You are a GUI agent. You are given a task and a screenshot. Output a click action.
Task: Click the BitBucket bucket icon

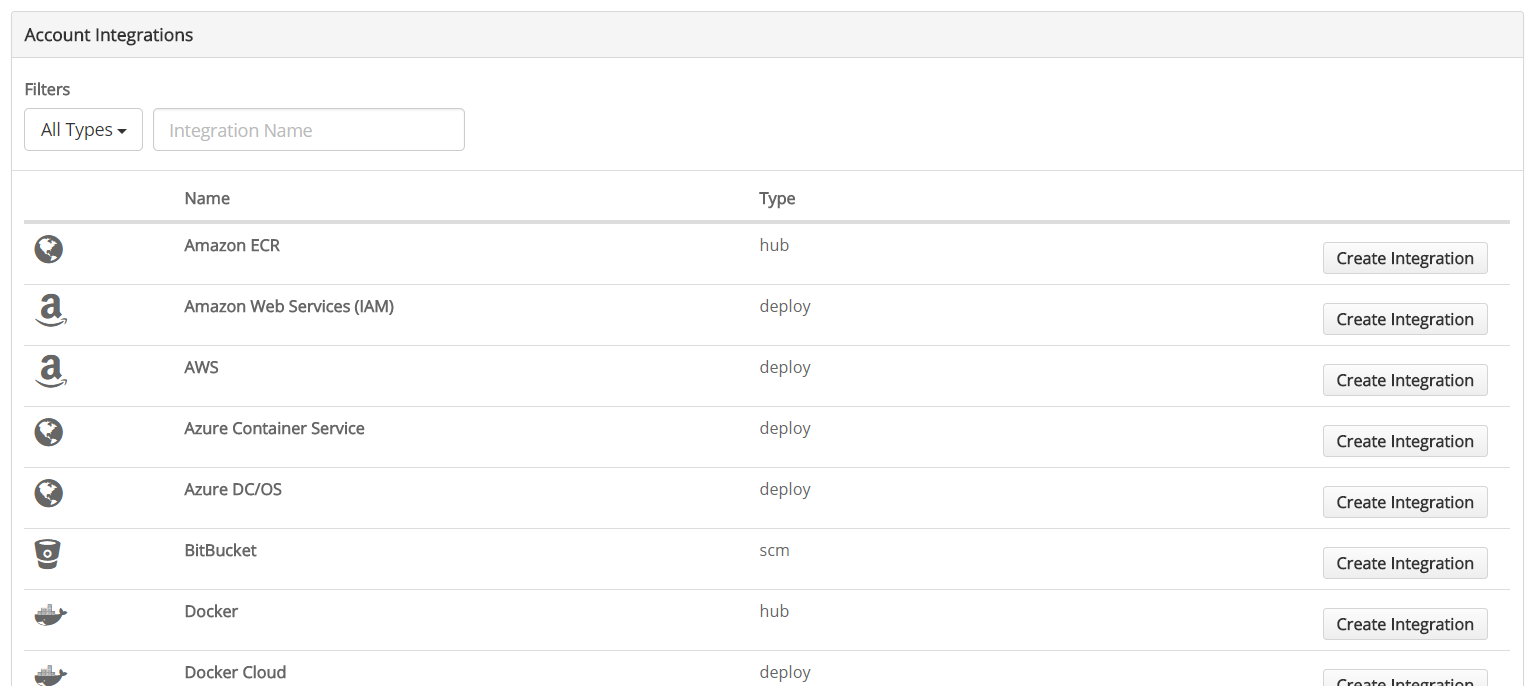coord(48,554)
